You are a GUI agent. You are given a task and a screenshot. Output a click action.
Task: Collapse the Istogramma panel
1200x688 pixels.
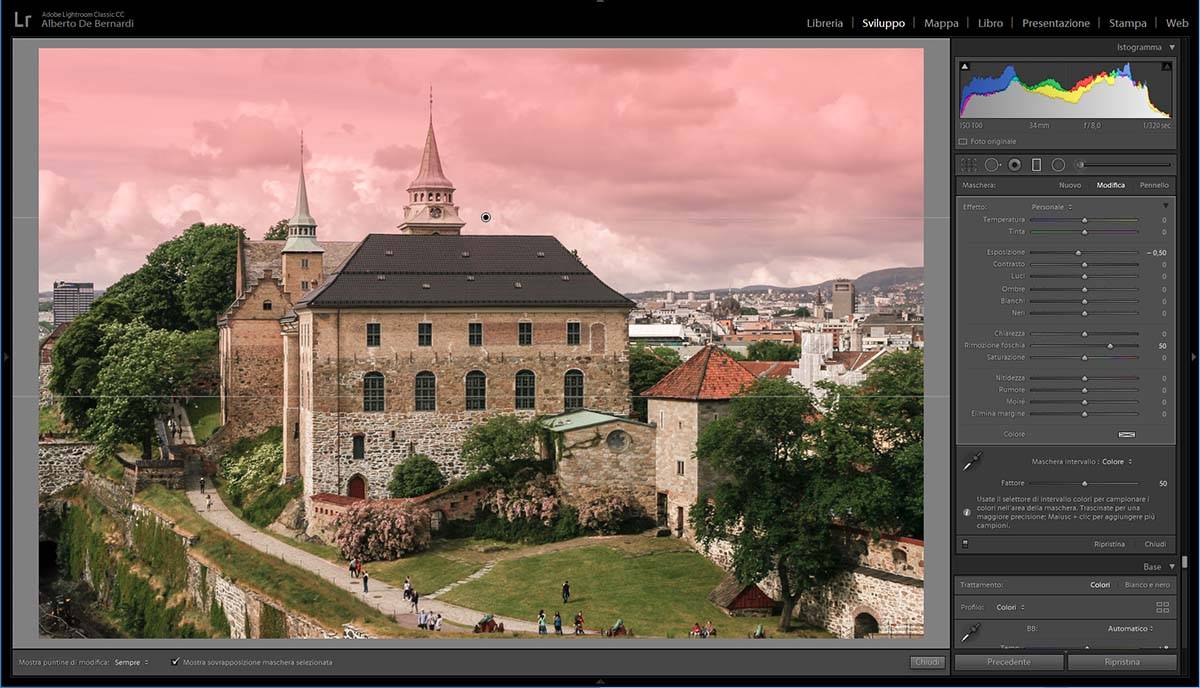point(1172,47)
